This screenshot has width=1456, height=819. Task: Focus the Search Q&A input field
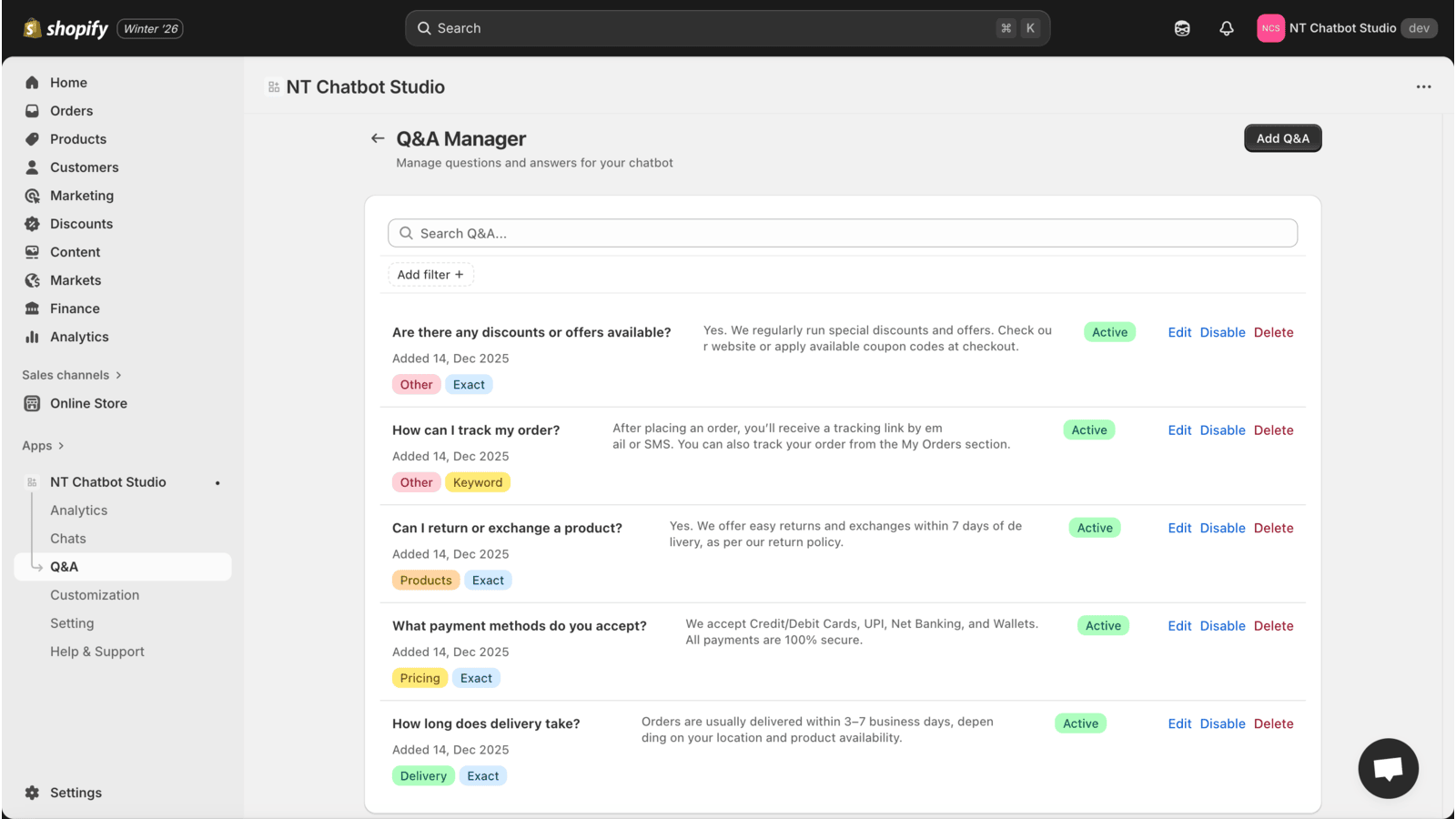tap(843, 233)
